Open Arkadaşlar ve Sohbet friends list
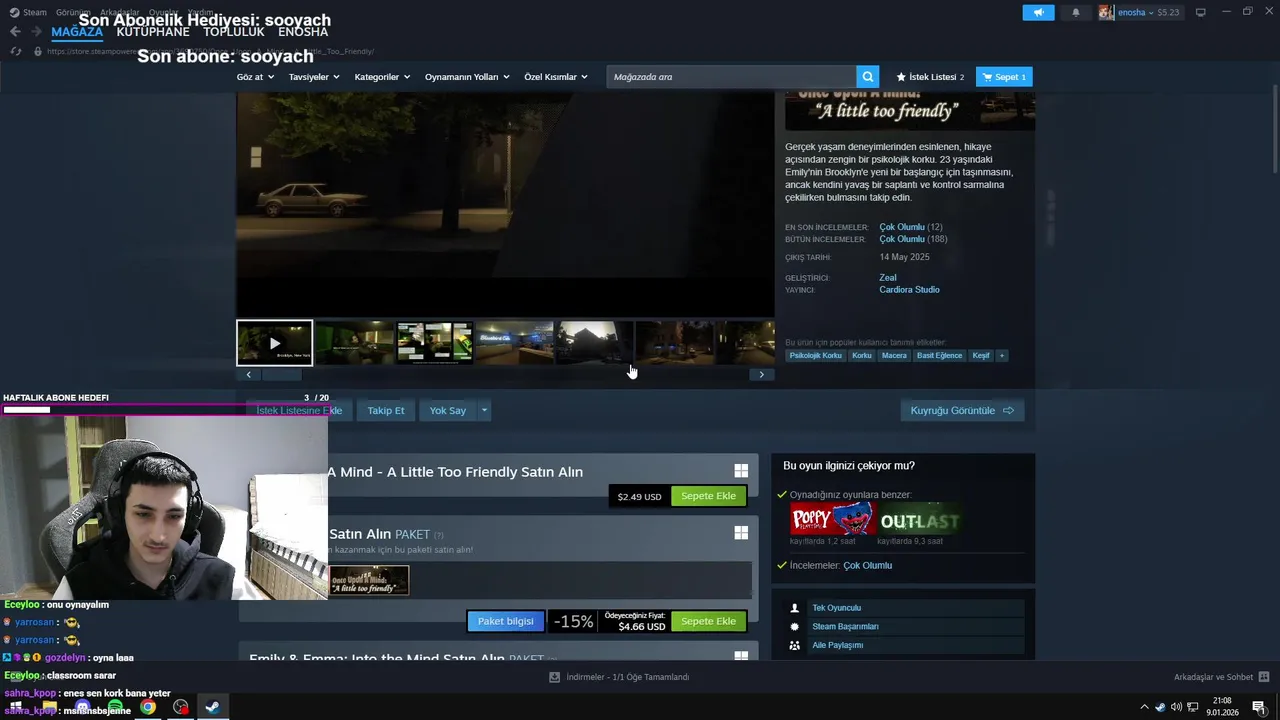1280x720 pixels. 1221,677
